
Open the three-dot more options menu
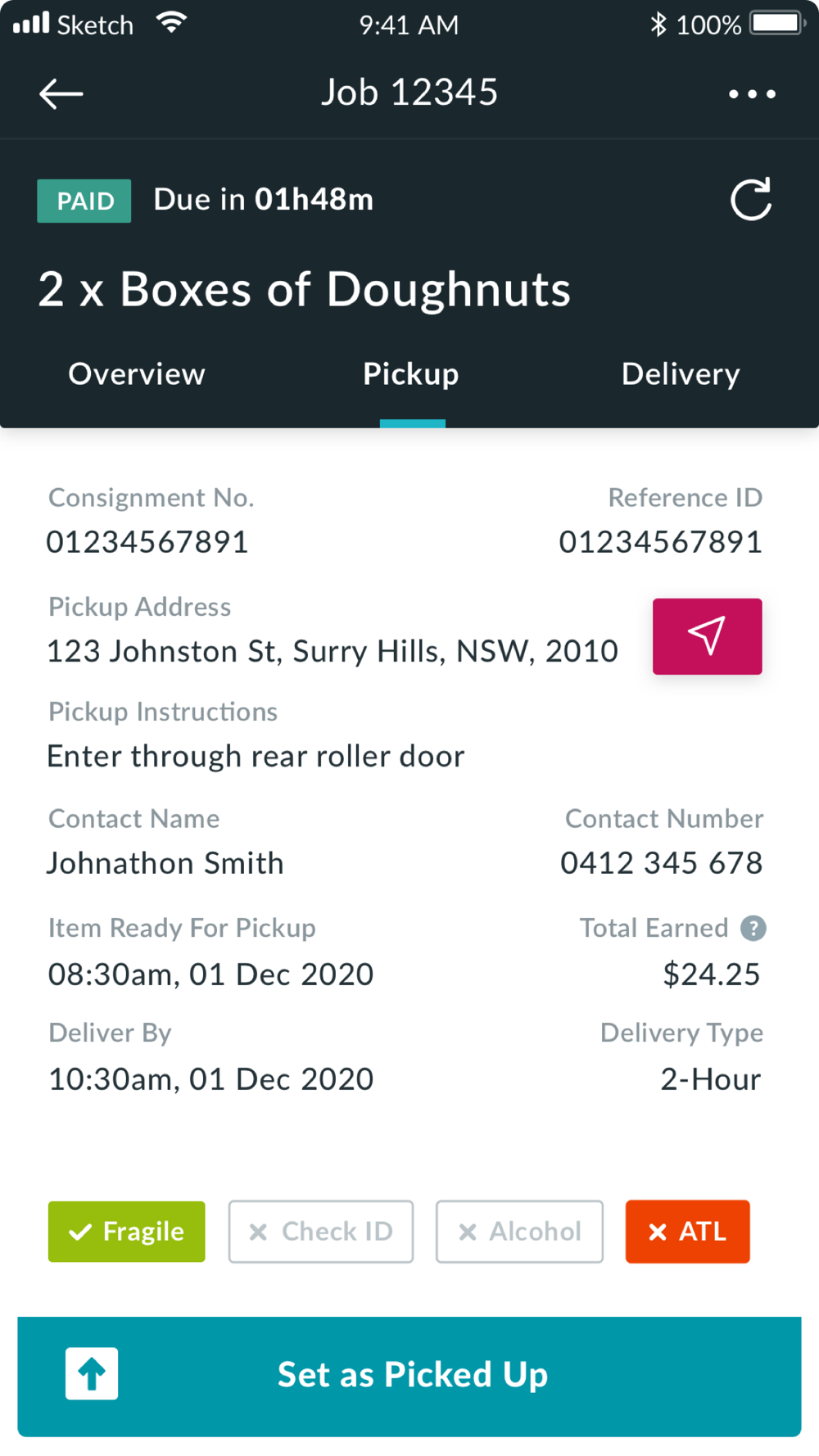pyautogui.click(x=752, y=94)
